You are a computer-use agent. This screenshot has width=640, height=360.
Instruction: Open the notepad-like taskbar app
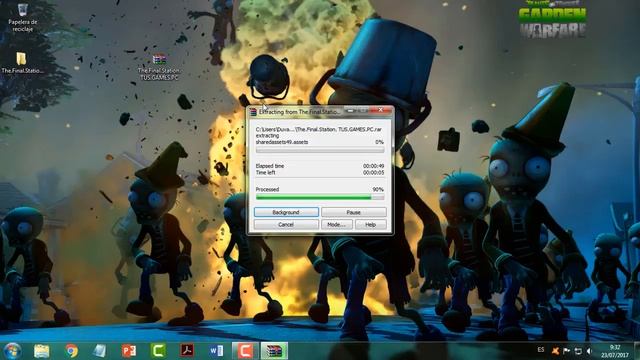99,351
